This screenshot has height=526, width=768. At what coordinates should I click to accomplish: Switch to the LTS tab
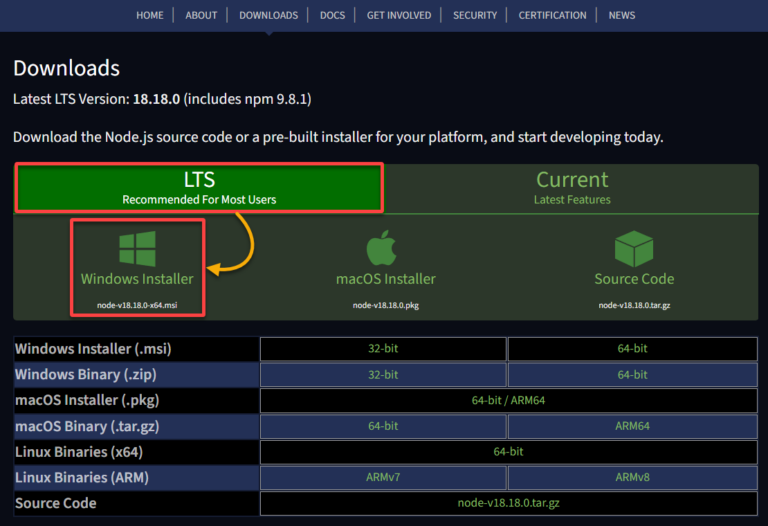199,187
